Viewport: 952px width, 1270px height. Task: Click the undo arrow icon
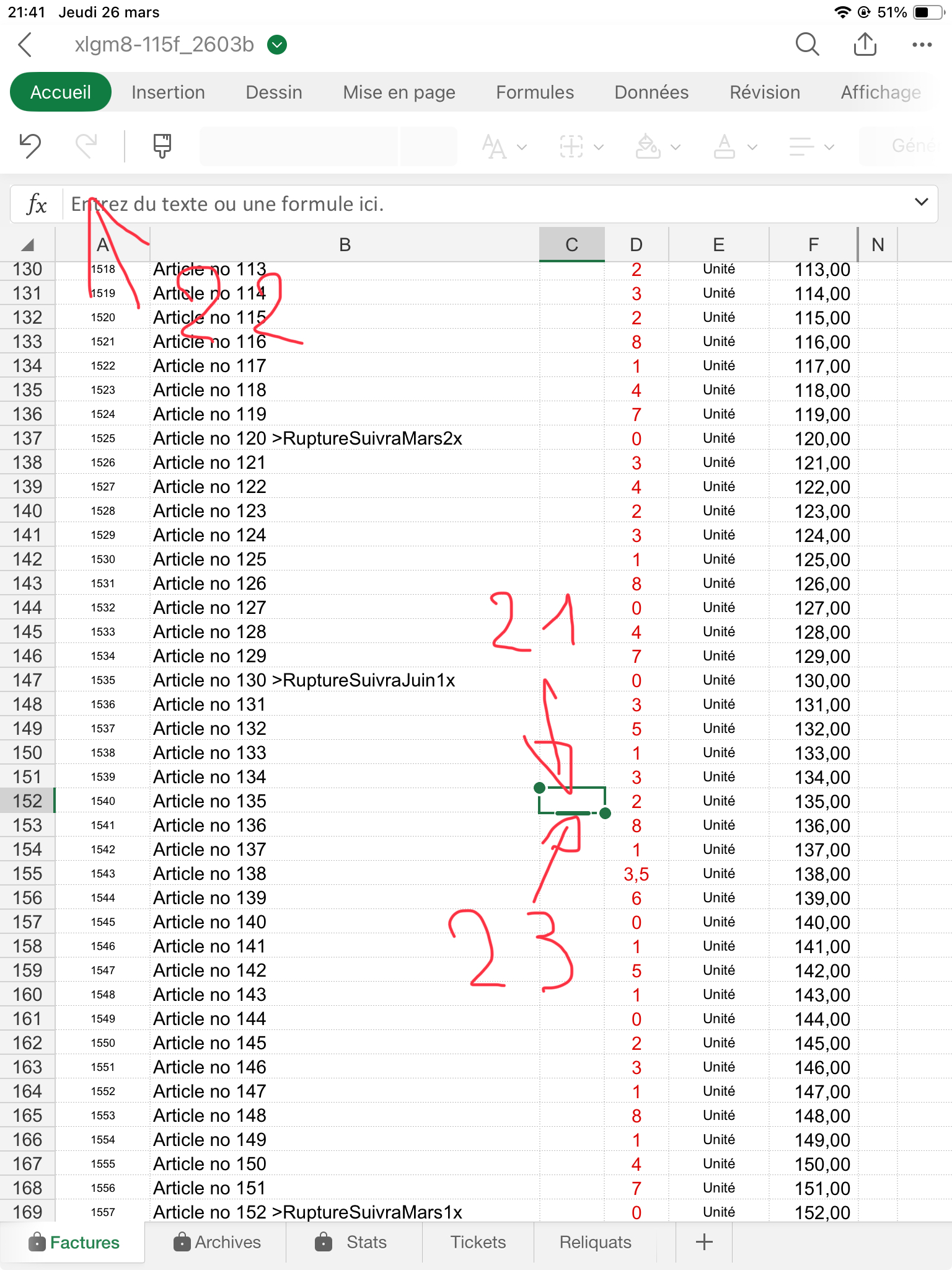[x=30, y=146]
